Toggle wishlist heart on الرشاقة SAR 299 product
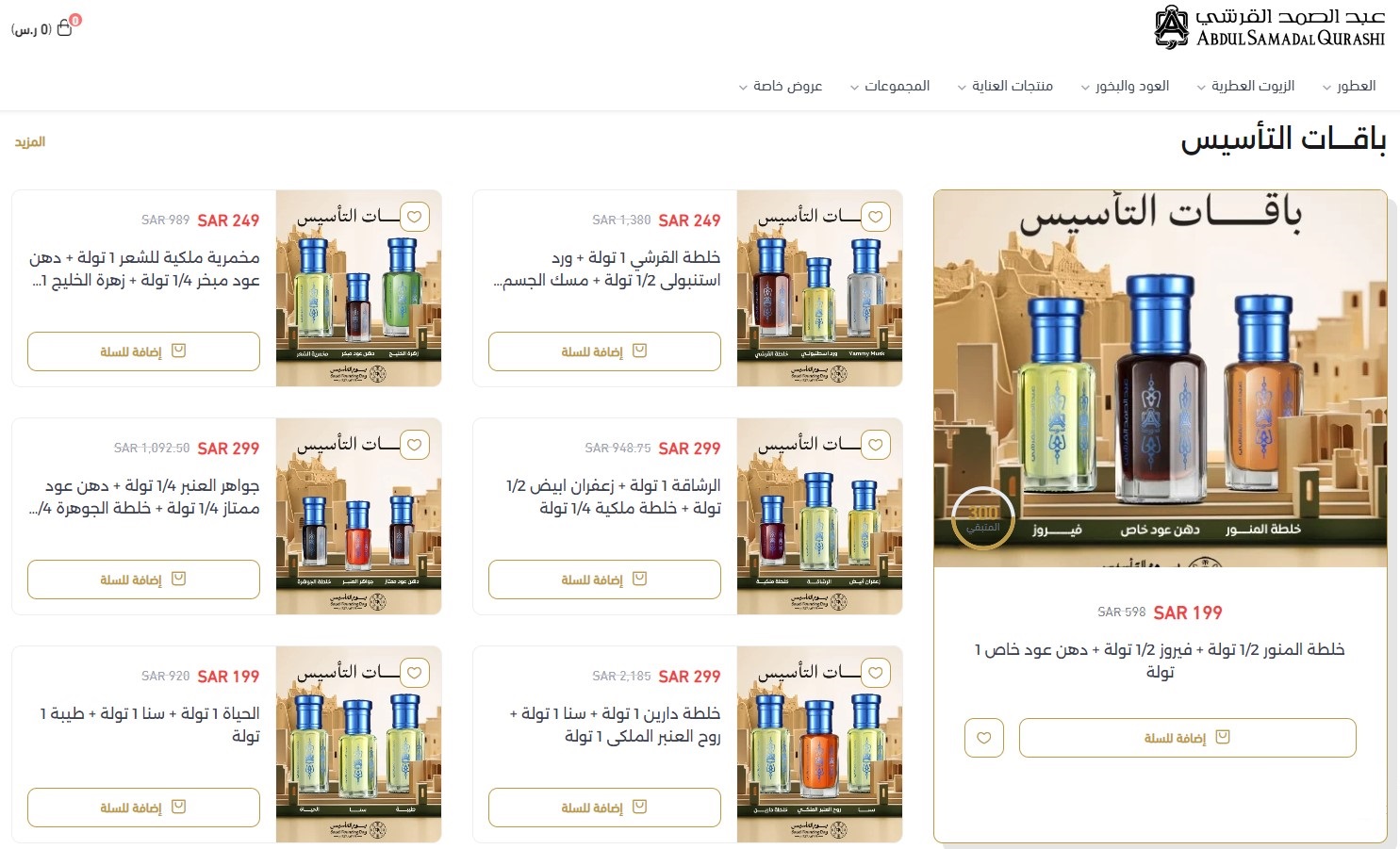This screenshot has height=849, width=1400. (876, 445)
